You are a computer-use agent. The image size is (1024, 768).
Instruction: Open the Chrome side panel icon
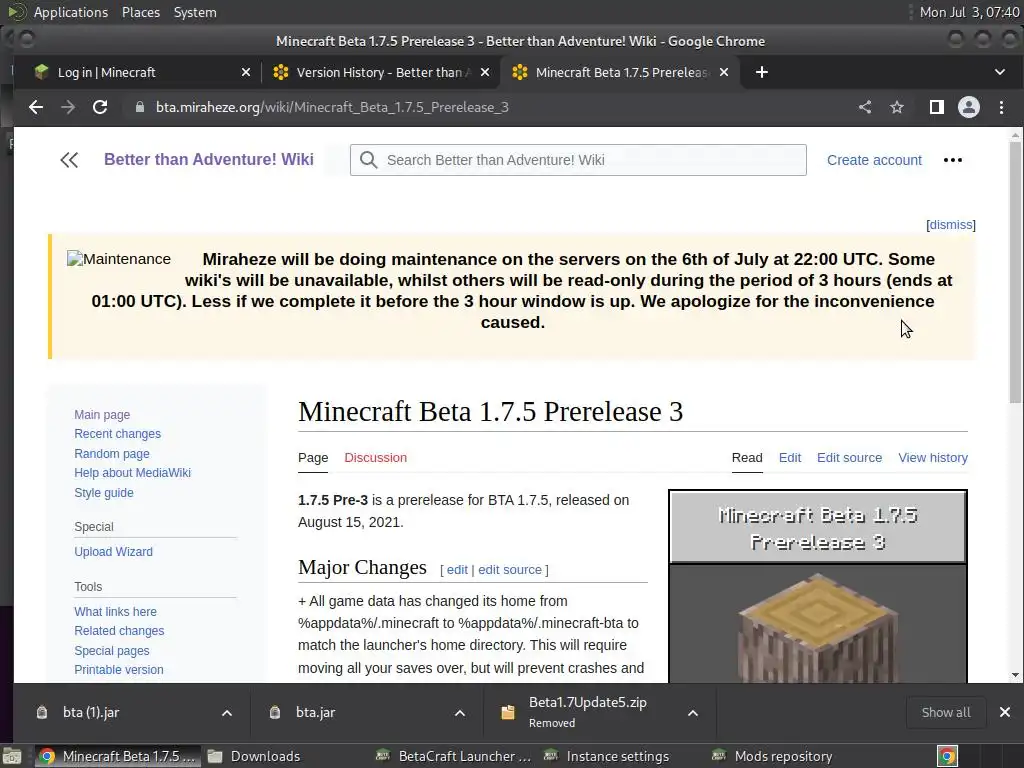click(936, 107)
